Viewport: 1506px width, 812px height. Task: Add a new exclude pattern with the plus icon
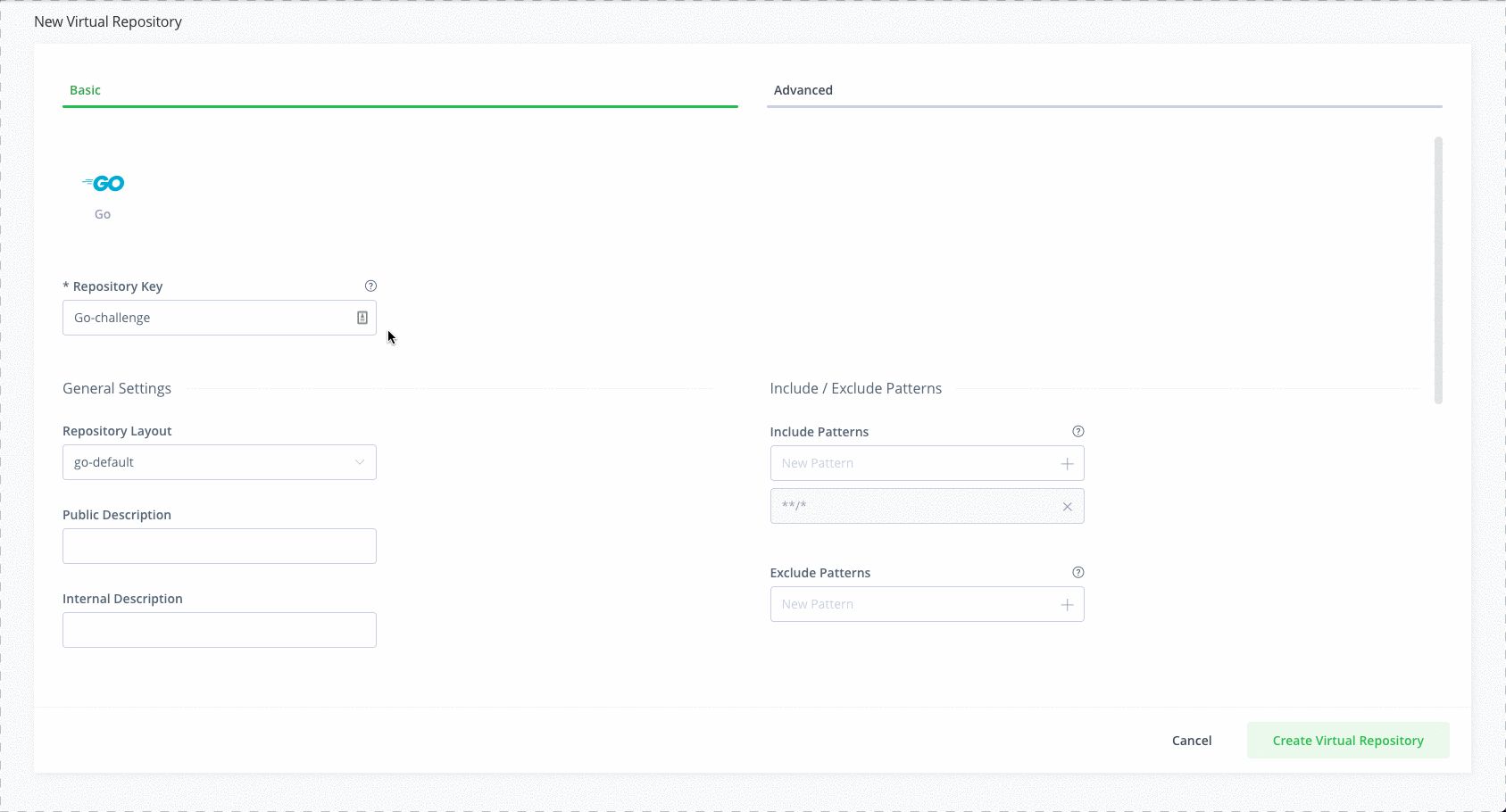(1068, 604)
